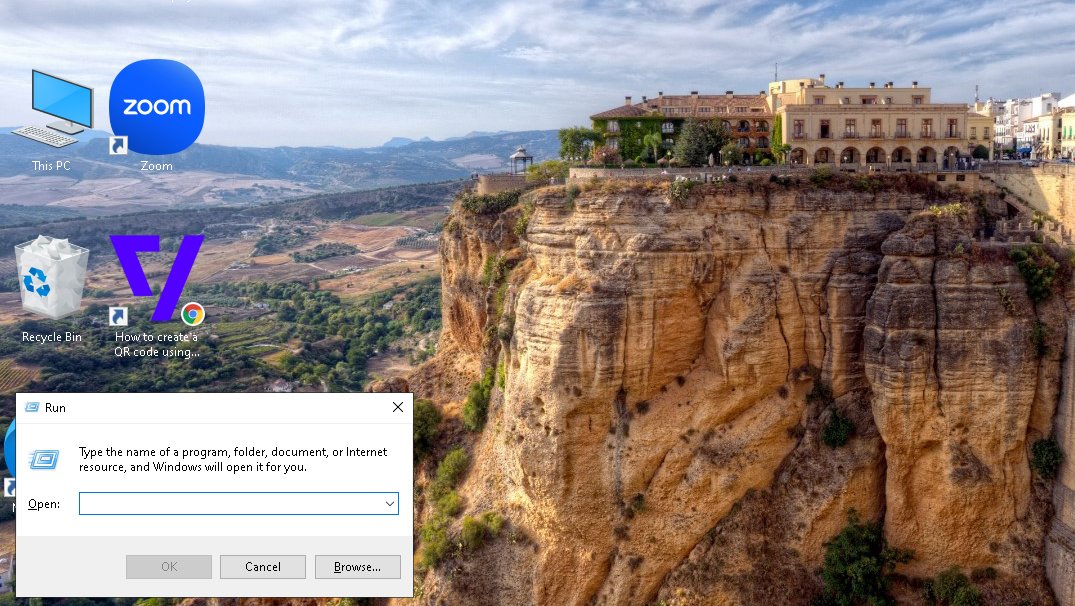The width and height of the screenshot is (1075, 606).
Task: Click the "This PC" icon label text
Action: coord(51,166)
